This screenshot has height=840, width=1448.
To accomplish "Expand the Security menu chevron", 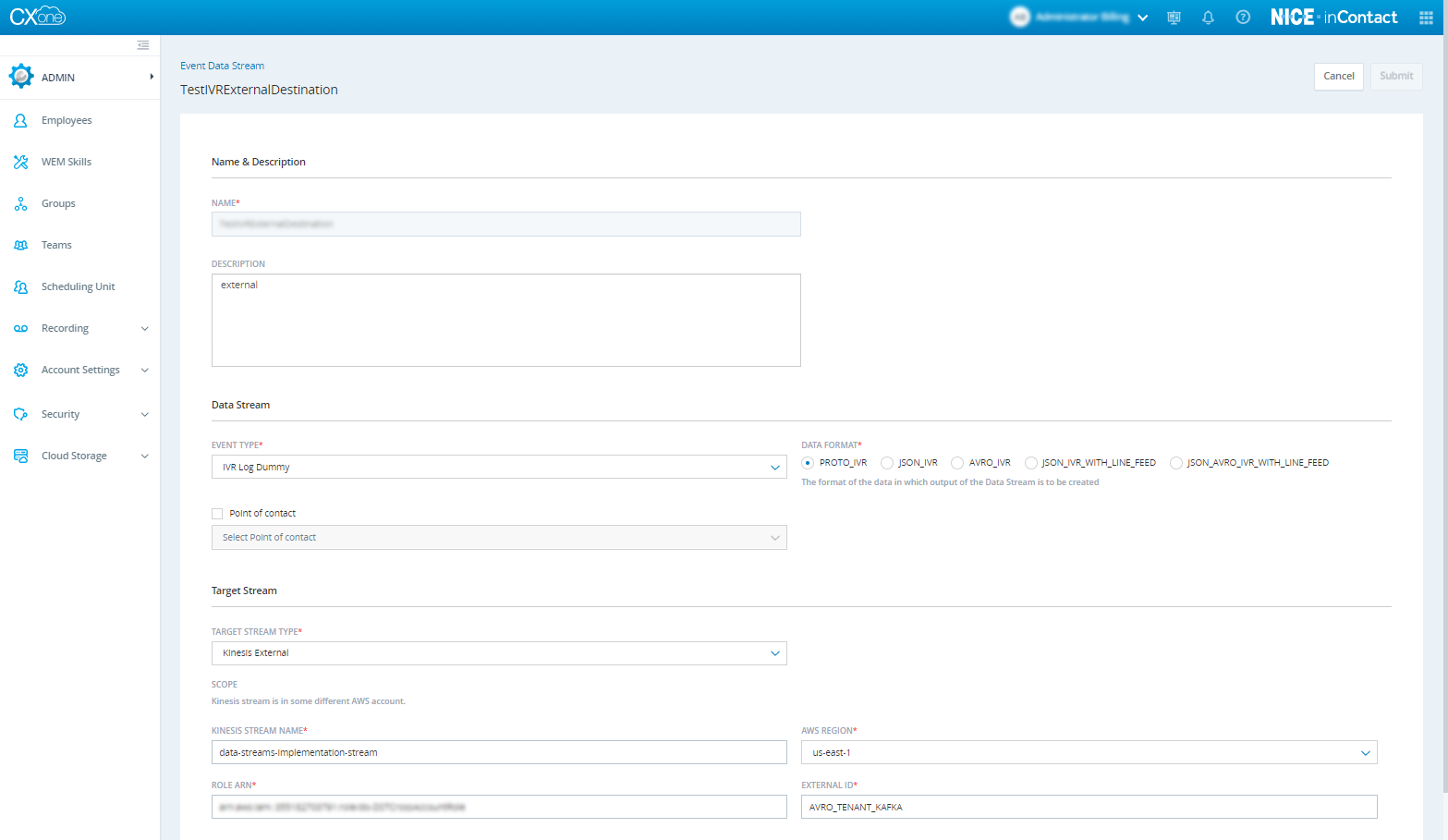I will pos(144,415).
